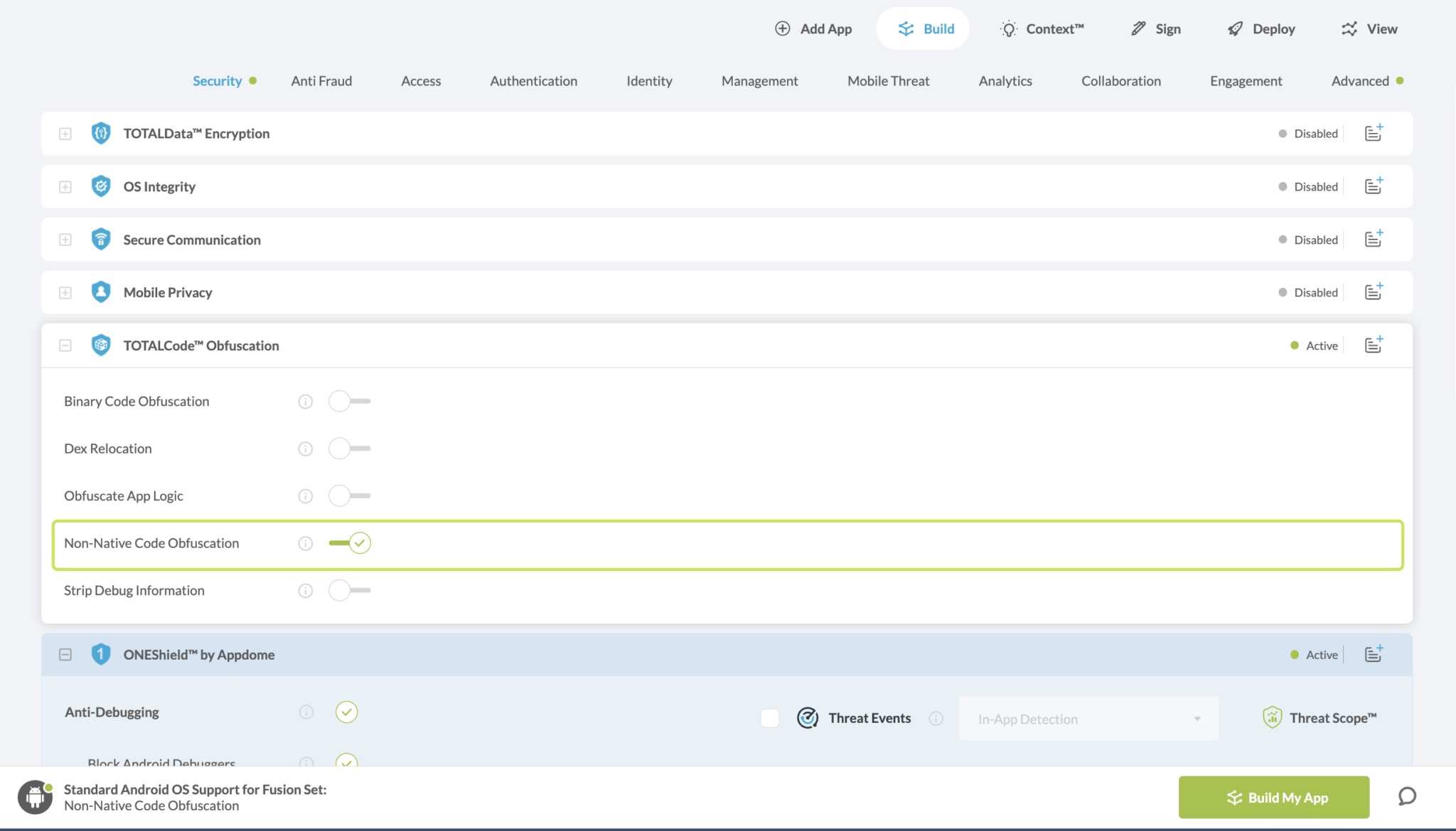Image resolution: width=1456 pixels, height=831 pixels.
Task: Open Context™ via its lightbulb icon
Action: 1008,28
